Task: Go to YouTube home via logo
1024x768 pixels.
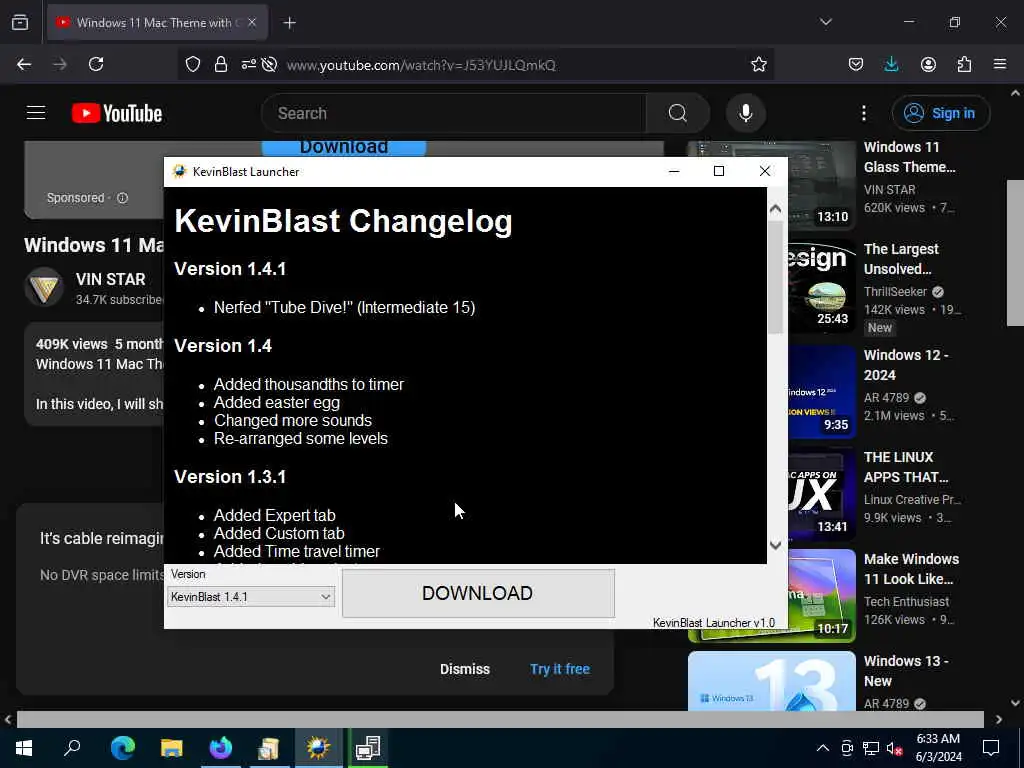Action: pyautogui.click(x=117, y=113)
